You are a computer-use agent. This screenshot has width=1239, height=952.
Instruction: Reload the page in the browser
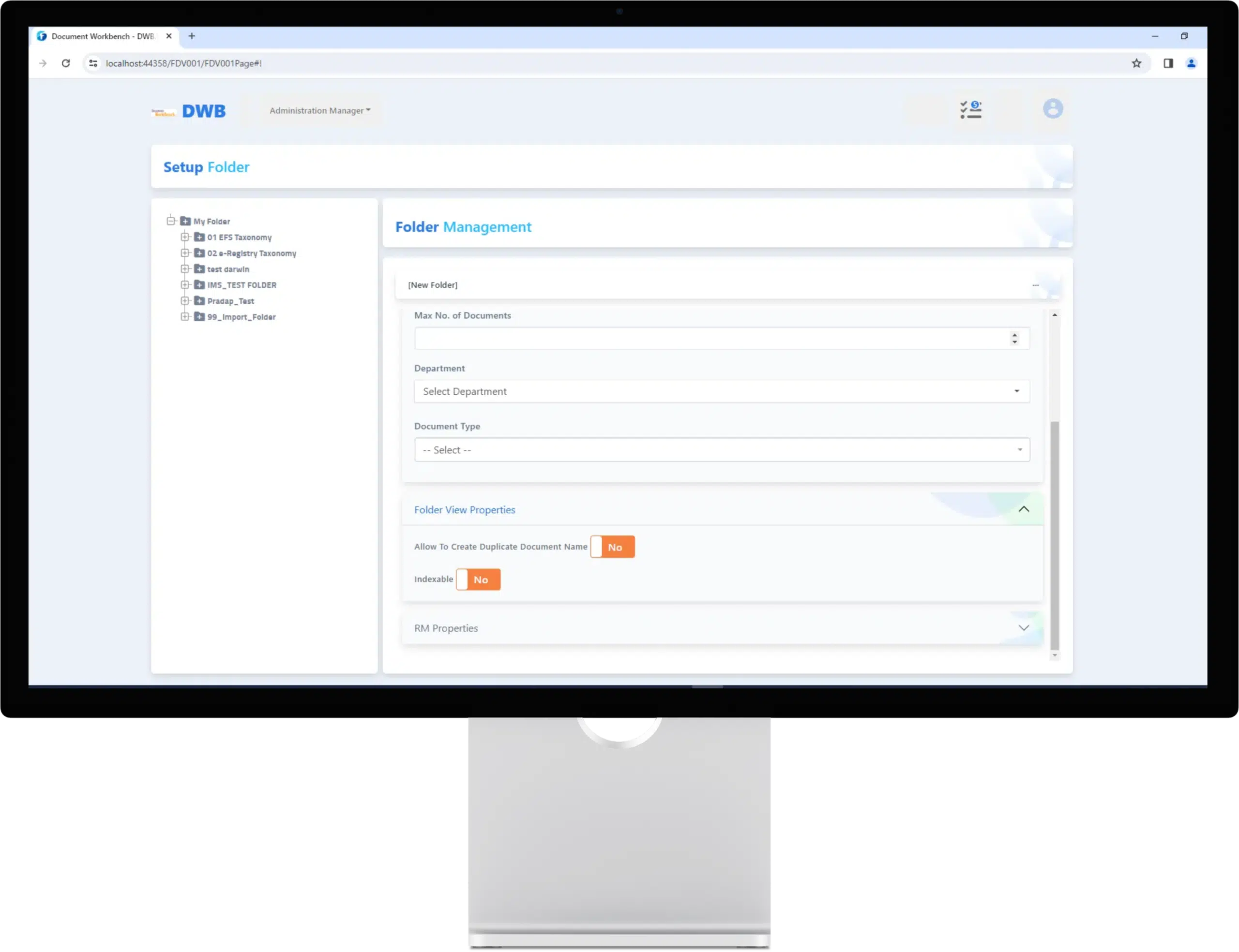click(x=66, y=63)
